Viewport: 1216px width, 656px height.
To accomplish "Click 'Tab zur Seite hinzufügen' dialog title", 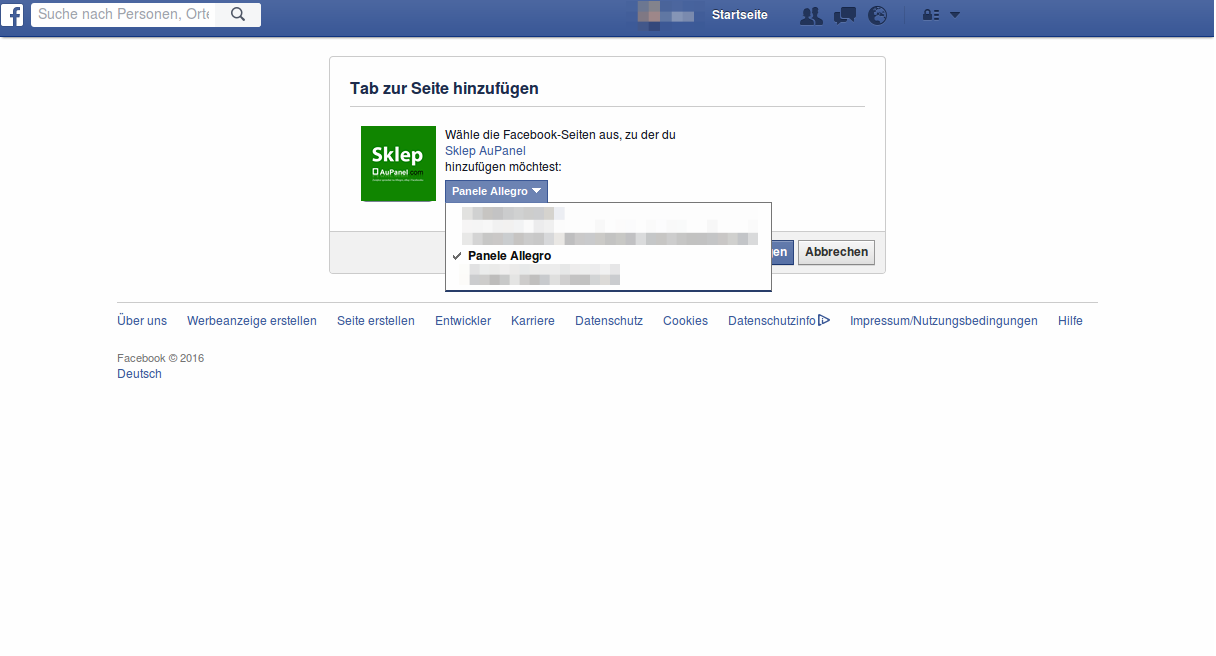I will click(x=444, y=88).
